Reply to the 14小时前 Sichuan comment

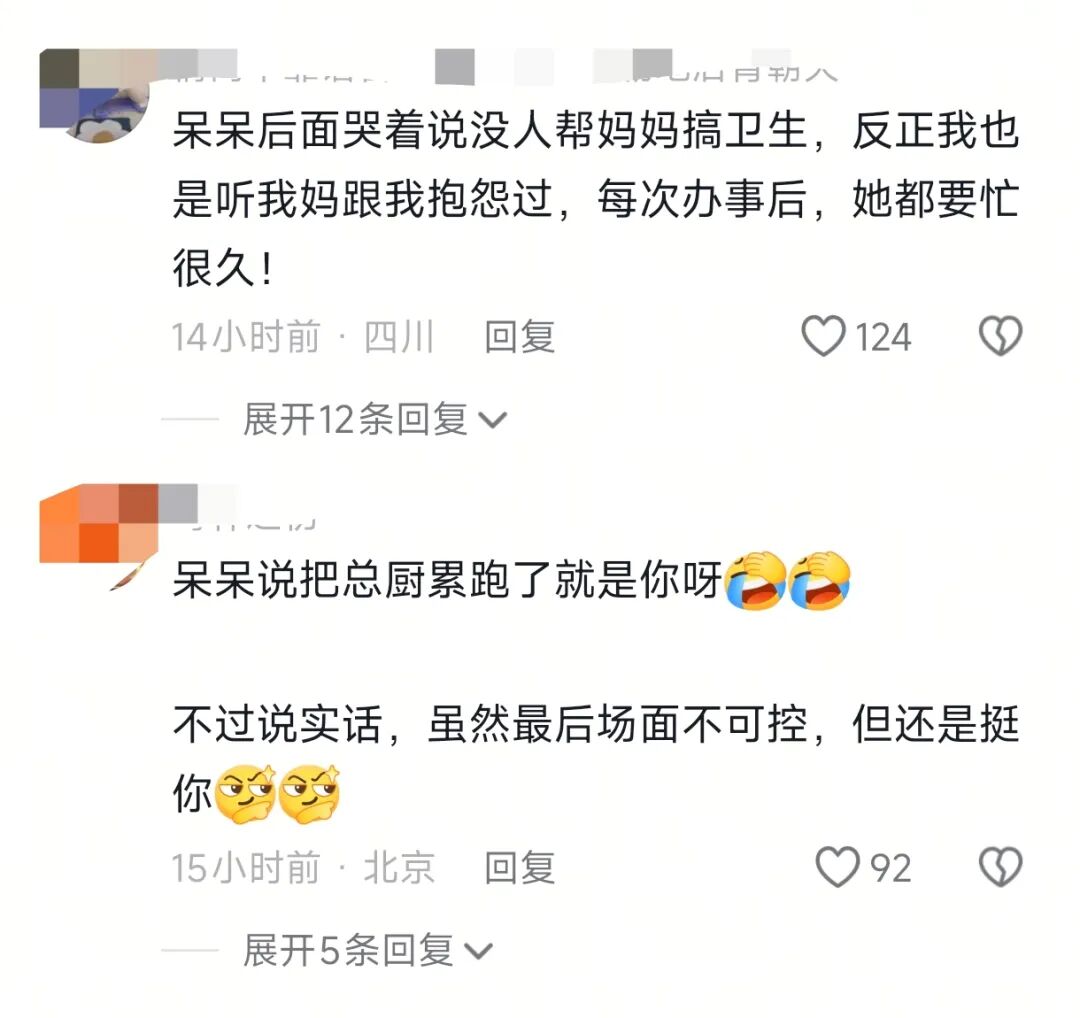pyautogui.click(x=519, y=337)
